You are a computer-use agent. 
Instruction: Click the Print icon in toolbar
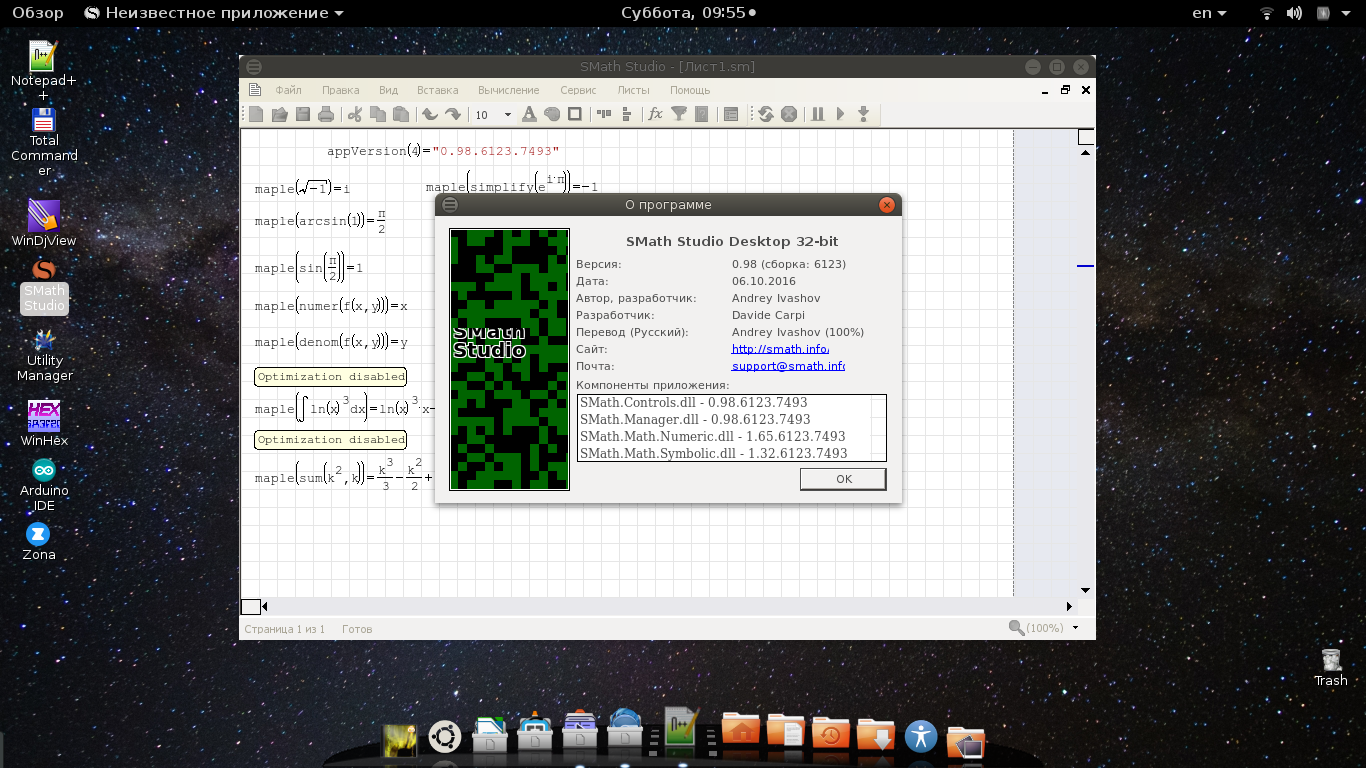pos(325,114)
